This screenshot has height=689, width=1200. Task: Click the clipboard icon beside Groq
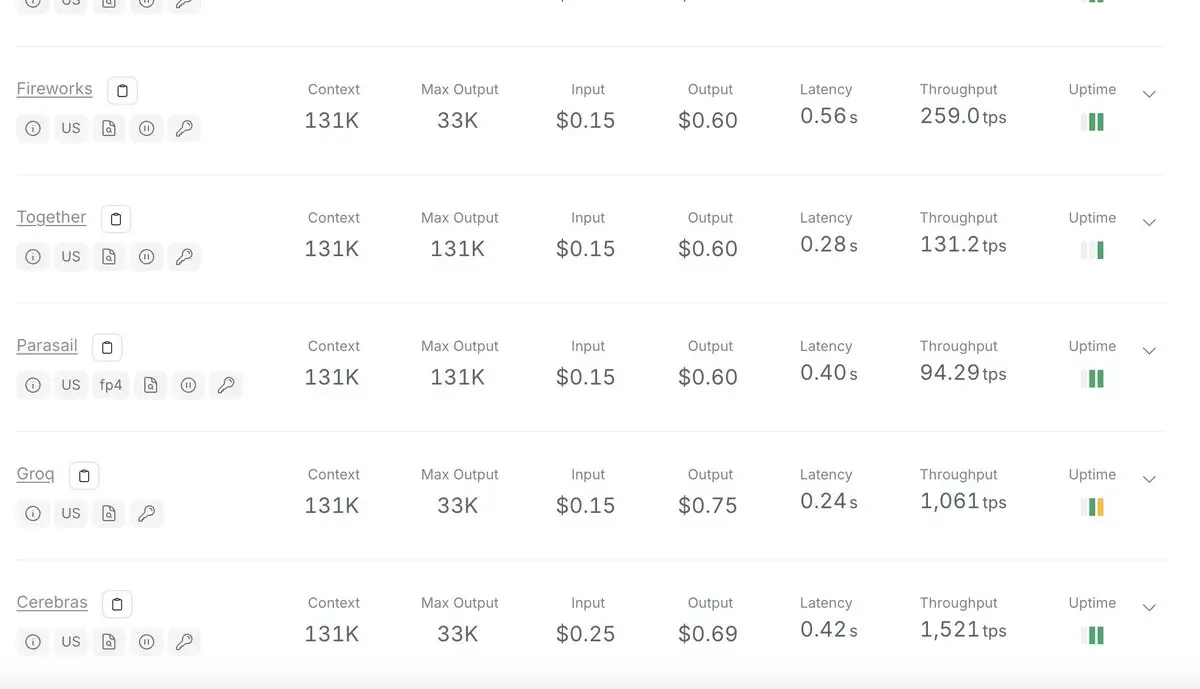pyautogui.click(x=84, y=475)
